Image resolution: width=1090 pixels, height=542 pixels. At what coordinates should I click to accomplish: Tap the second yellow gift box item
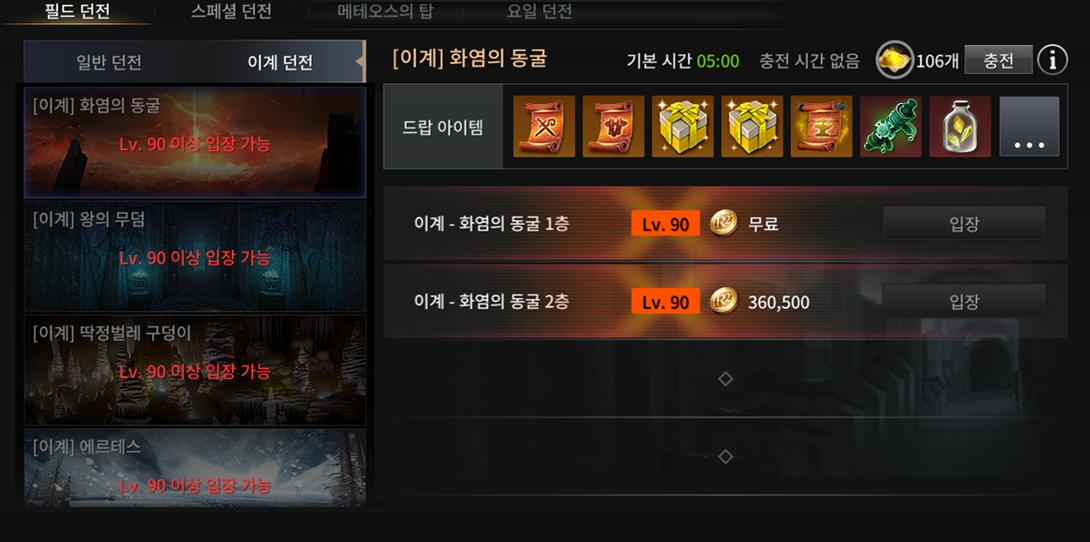[752, 126]
